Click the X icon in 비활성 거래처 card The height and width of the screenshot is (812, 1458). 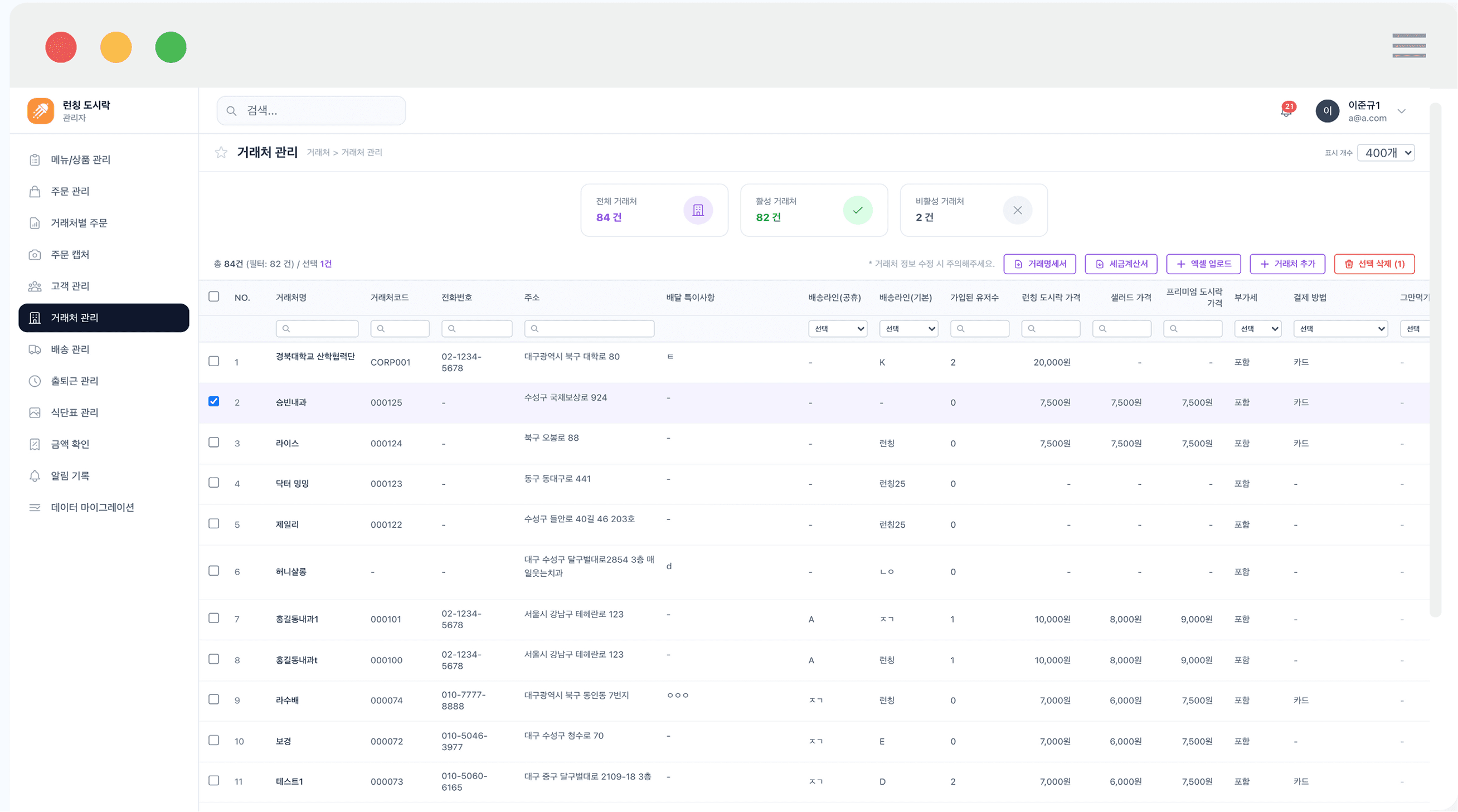click(x=1017, y=210)
